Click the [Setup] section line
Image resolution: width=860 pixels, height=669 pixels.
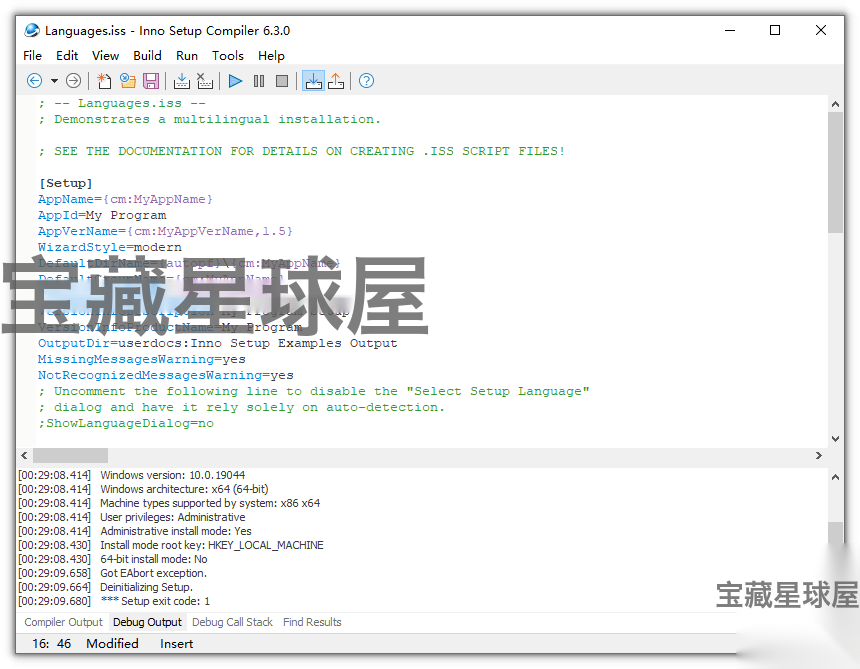[65, 183]
